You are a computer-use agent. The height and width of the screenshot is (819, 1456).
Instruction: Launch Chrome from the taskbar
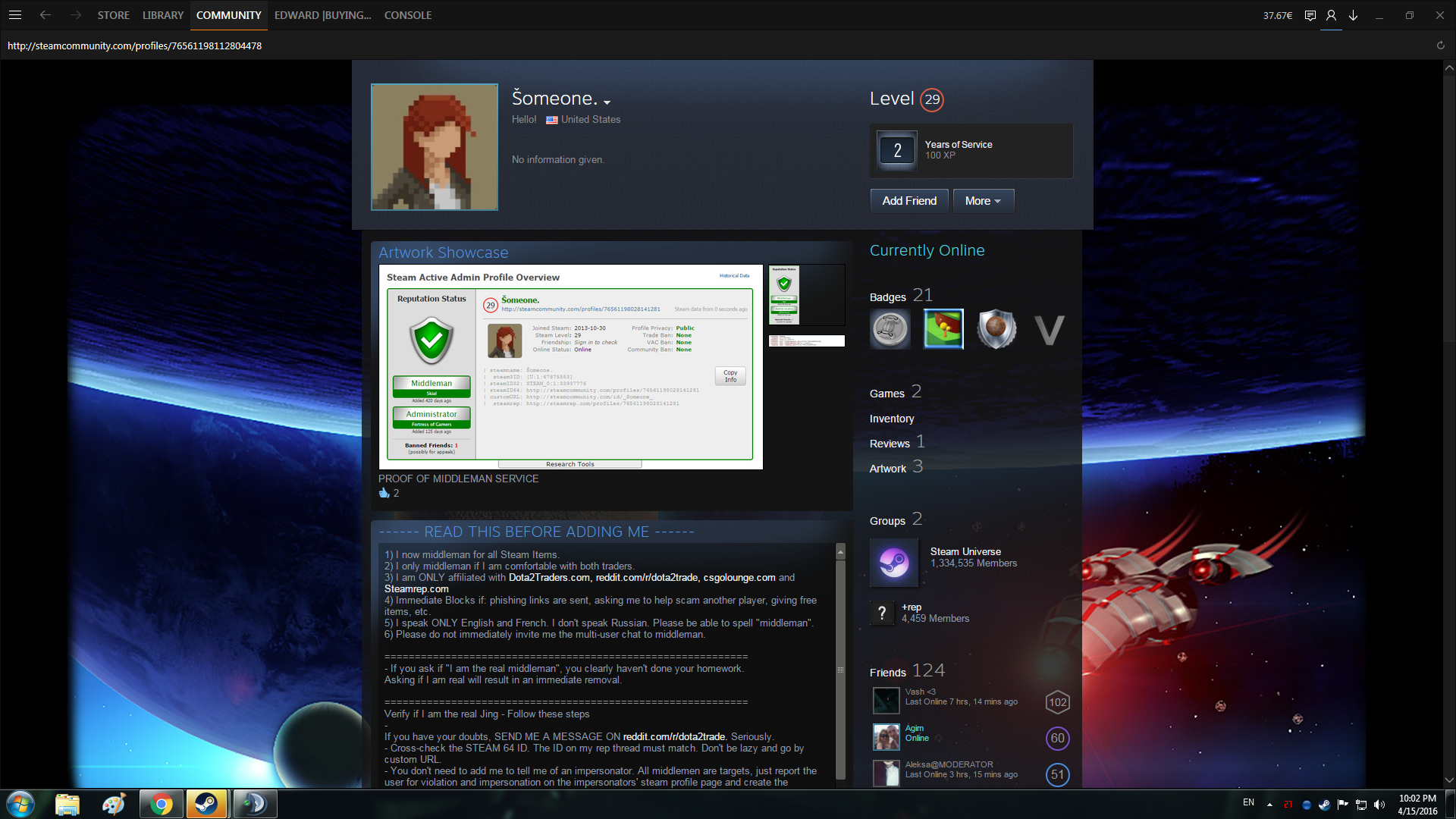point(161,804)
